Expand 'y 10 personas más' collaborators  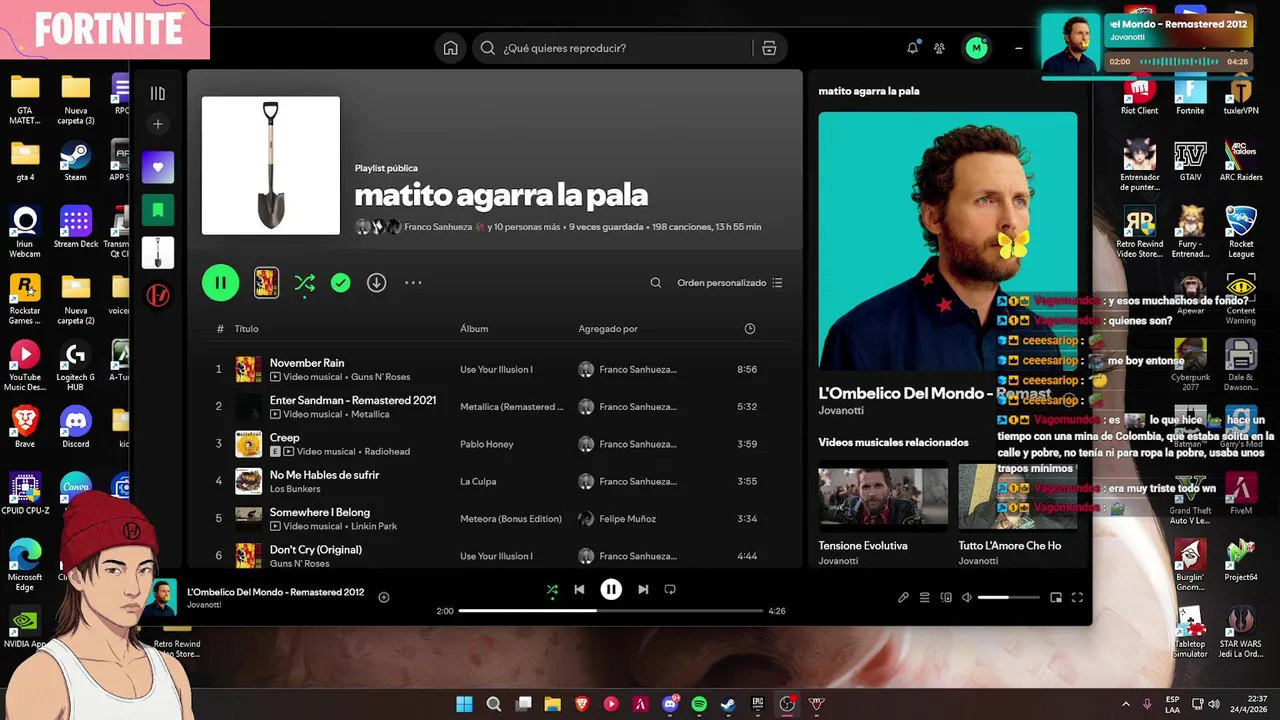[x=524, y=227]
